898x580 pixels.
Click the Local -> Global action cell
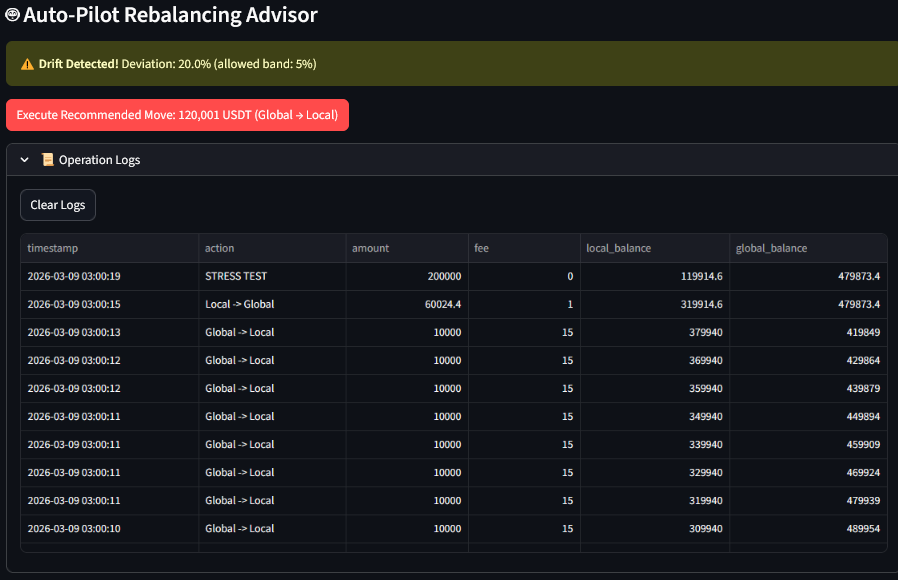coord(240,304)
